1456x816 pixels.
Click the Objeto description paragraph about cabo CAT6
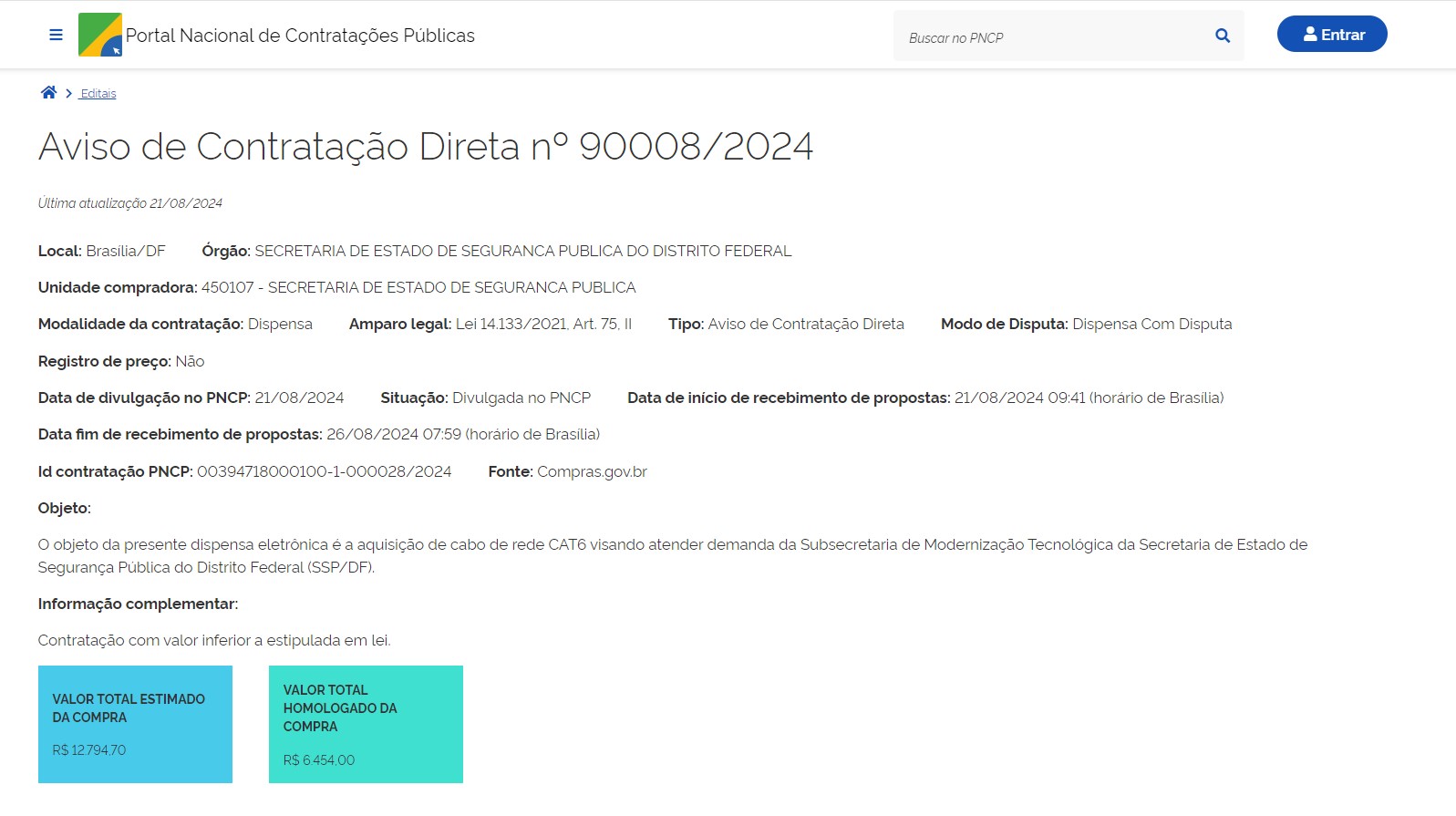[x=672, y=555]
